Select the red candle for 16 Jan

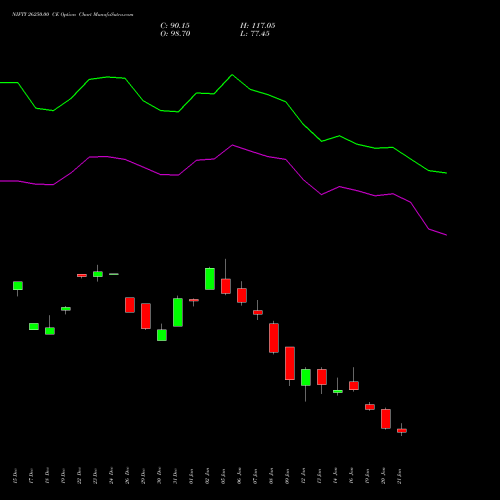click(x=354, y=385)
